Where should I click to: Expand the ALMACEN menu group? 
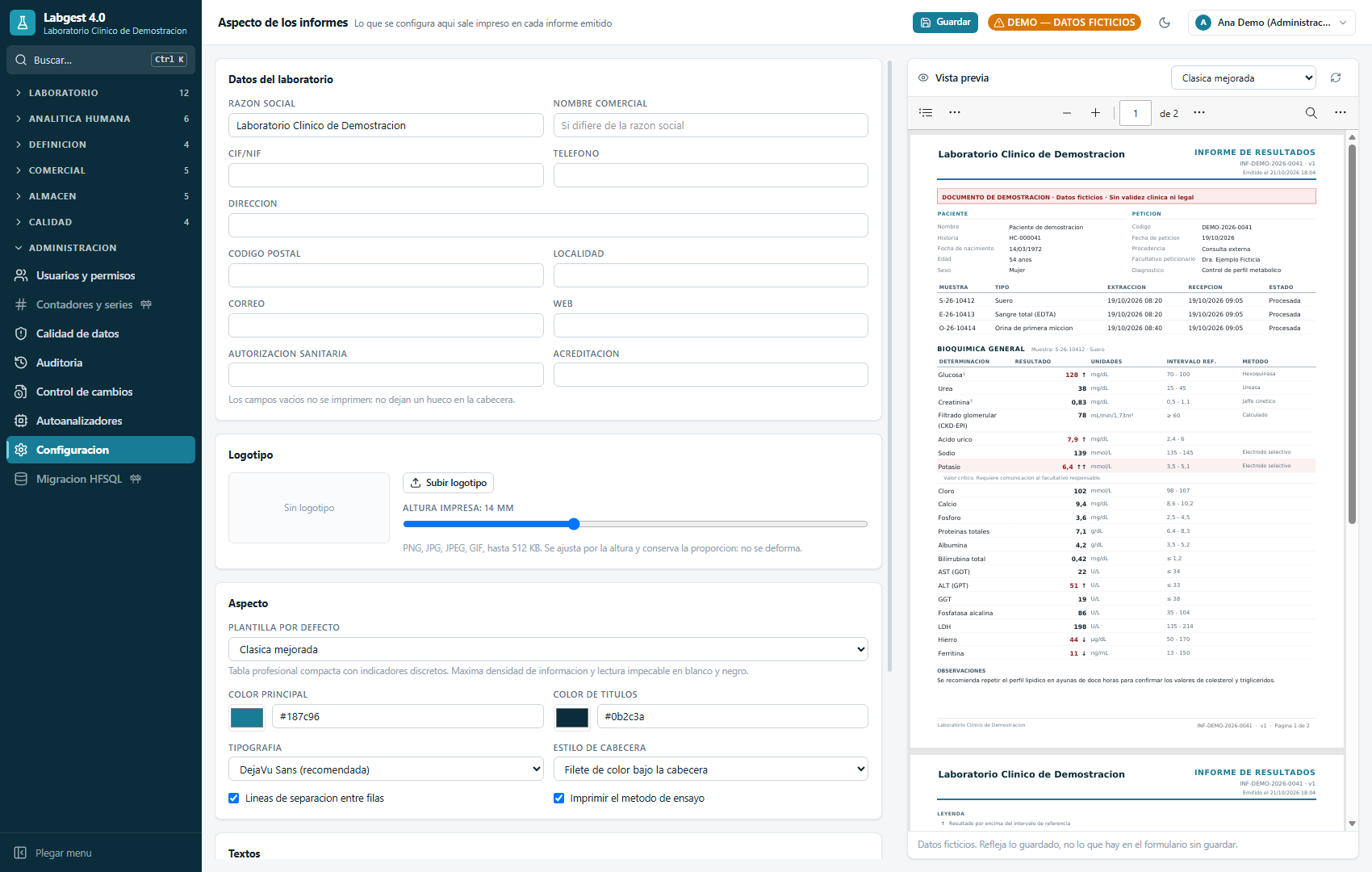tap(101, 196)
